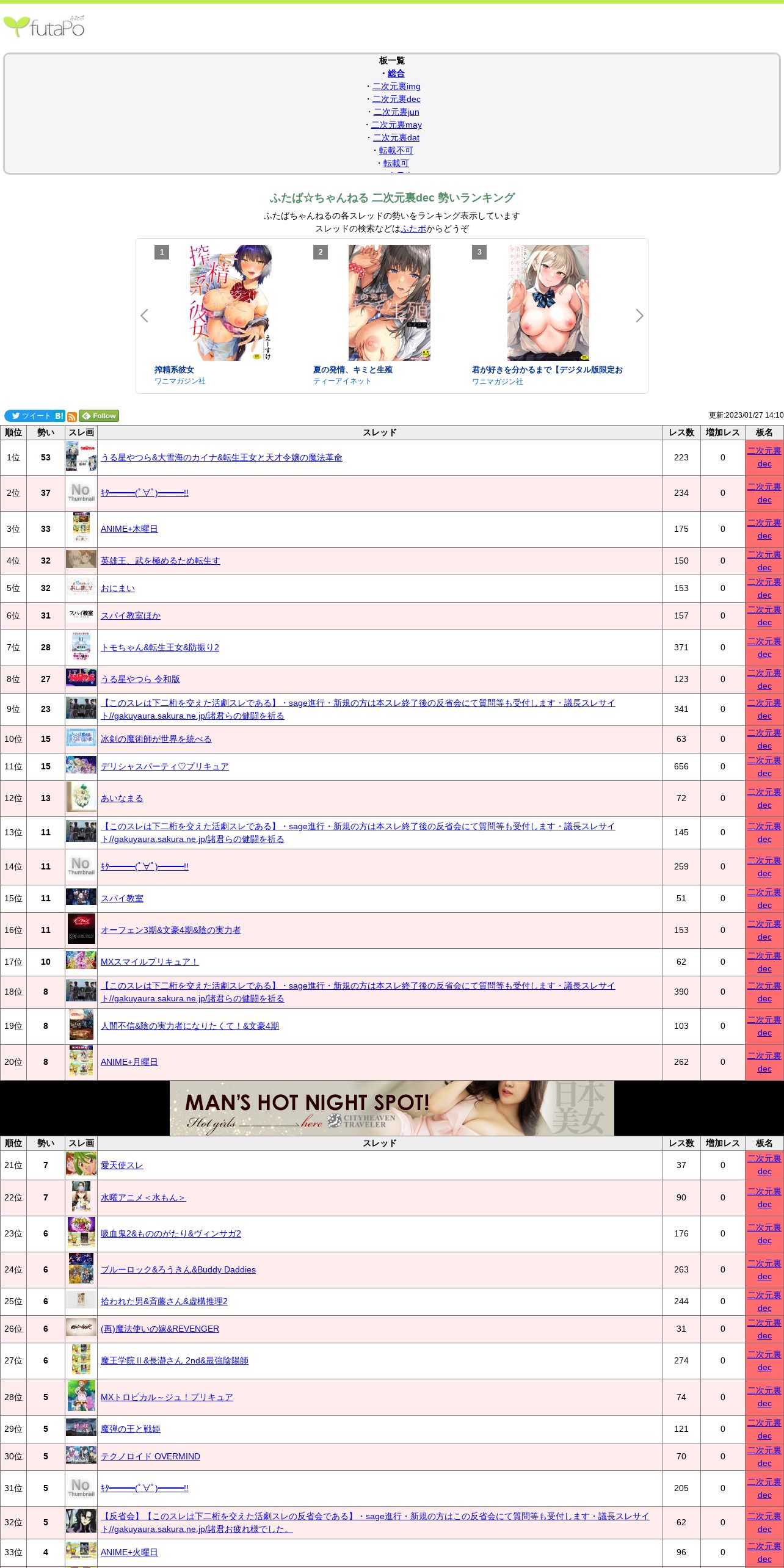Open thread MXスマイルプリキュア！
This screenshot has height=1568, width=784.
click(x=150, y=962)
